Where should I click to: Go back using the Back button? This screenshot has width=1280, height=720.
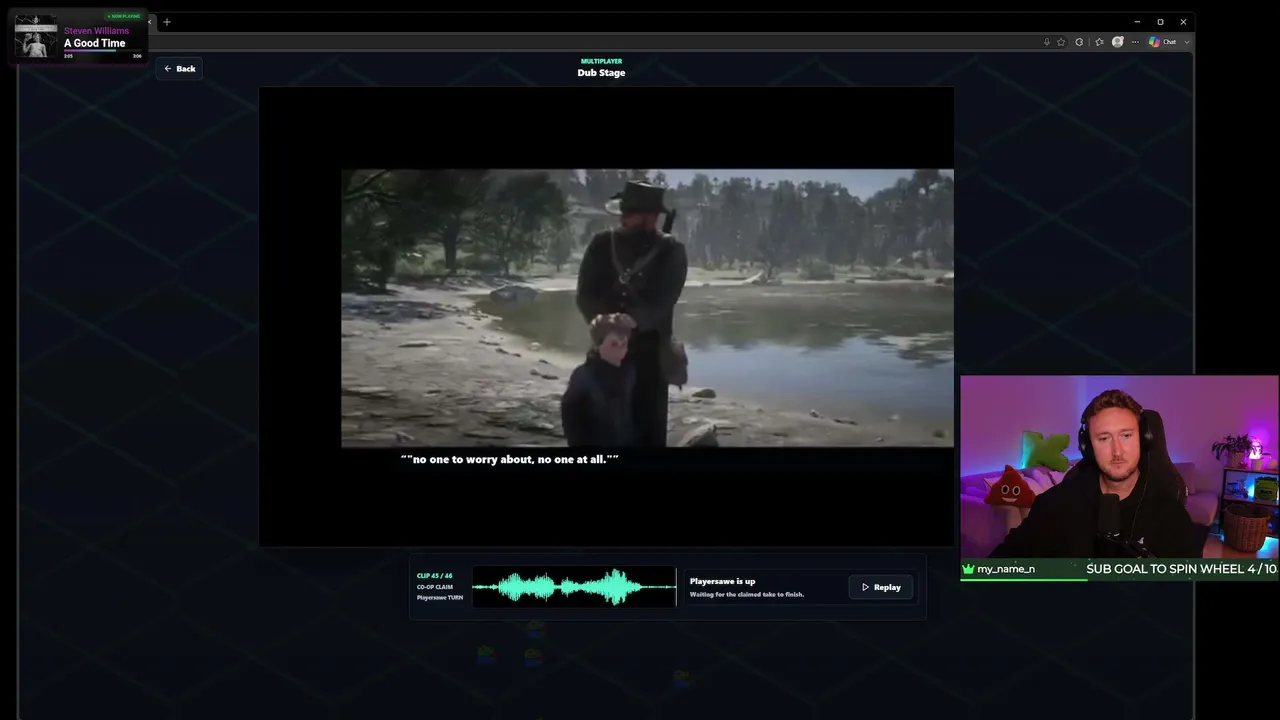tap(180, 69)
